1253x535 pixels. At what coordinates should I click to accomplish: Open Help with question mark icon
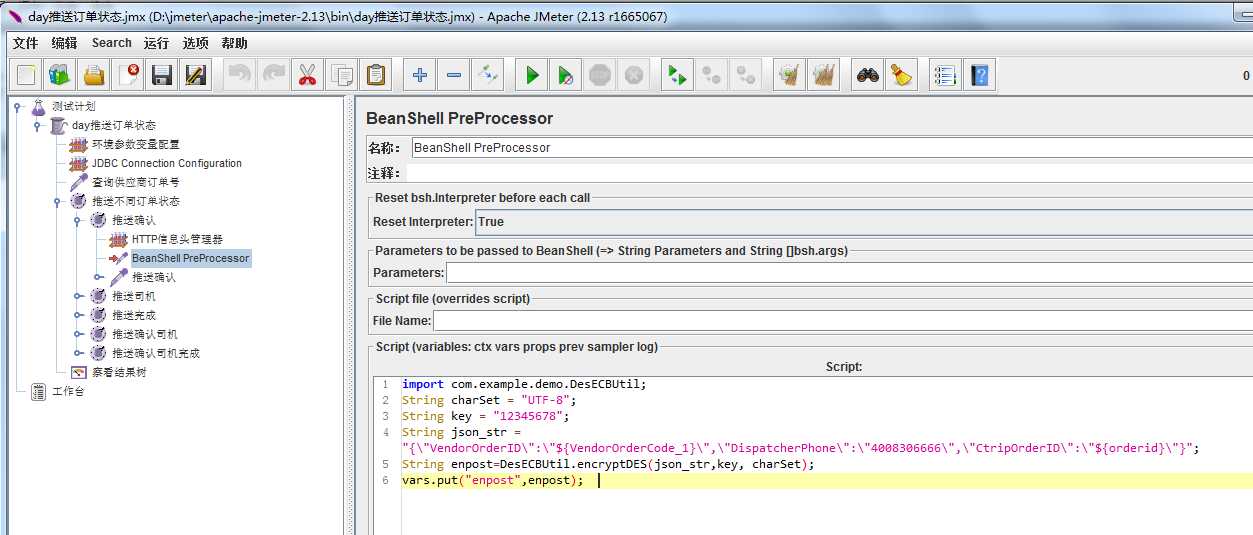(979, 75)
